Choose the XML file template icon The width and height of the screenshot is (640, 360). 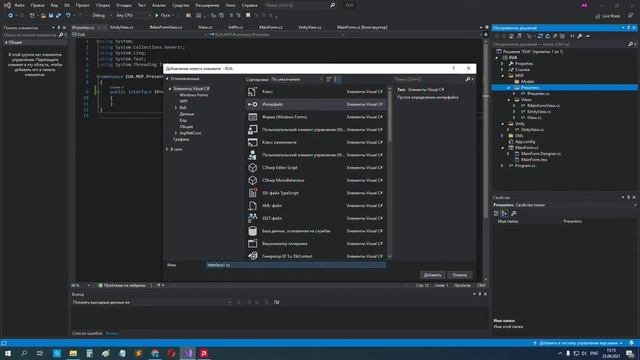[x=253, y=206]
